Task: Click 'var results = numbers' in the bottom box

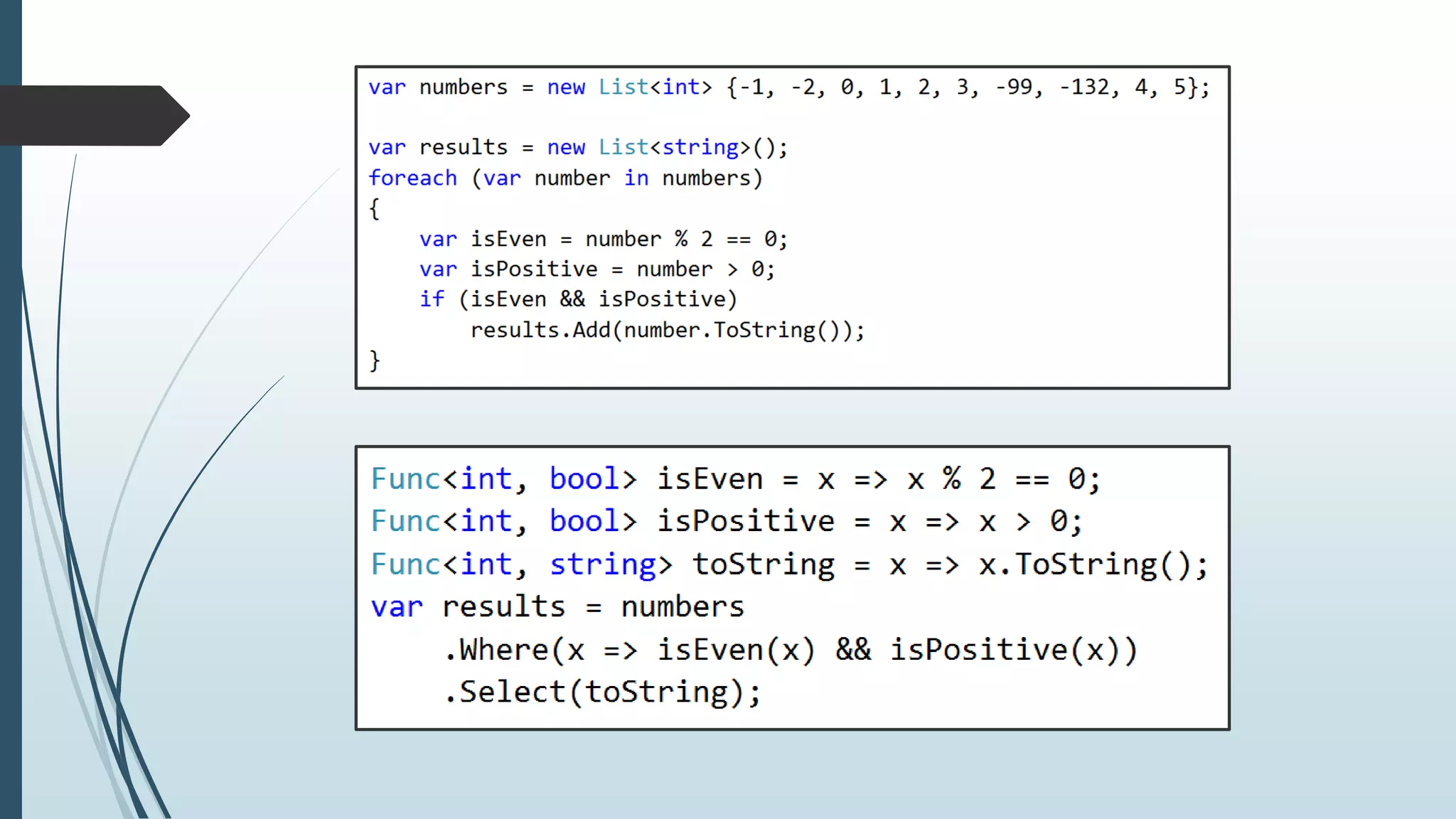Action: click(x=557, y=607)
